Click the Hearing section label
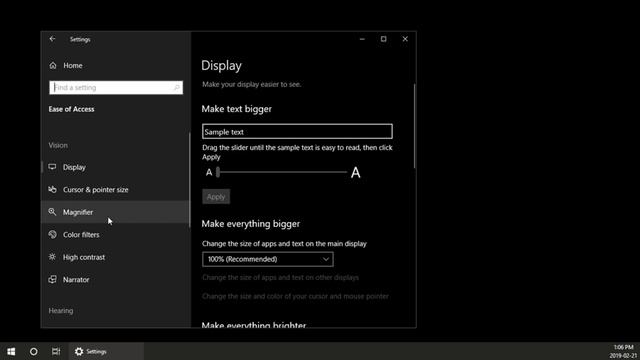Image resolution: width=640 pixels, height=360 pixels. click(x=61, y=311)
